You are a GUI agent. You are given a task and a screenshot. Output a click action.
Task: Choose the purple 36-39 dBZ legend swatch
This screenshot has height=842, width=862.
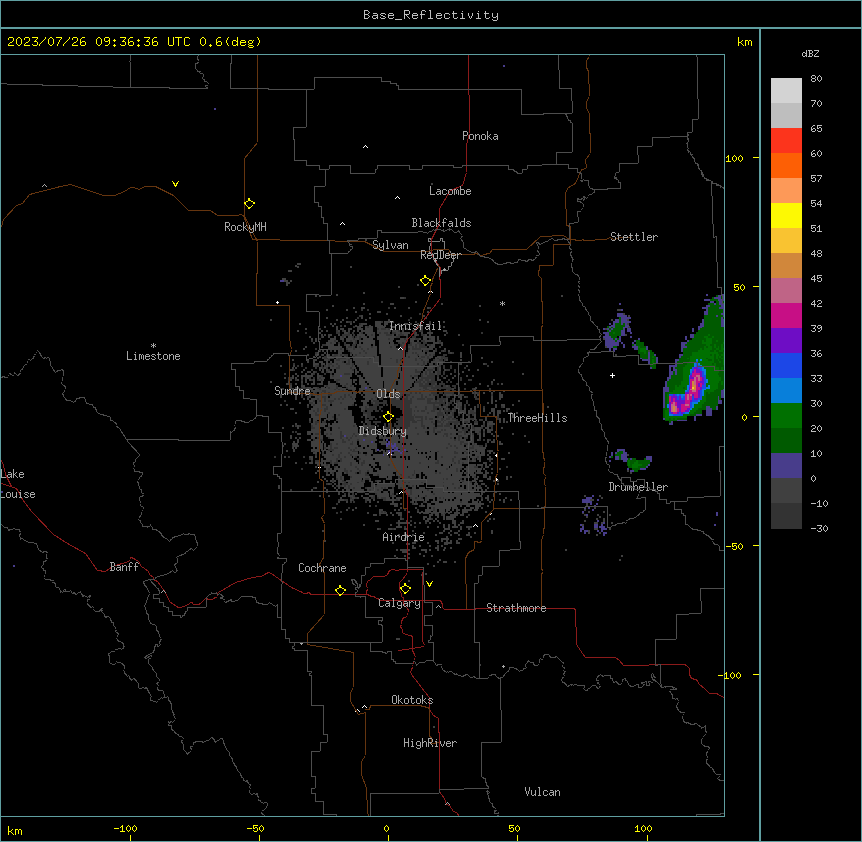[786, 340]
